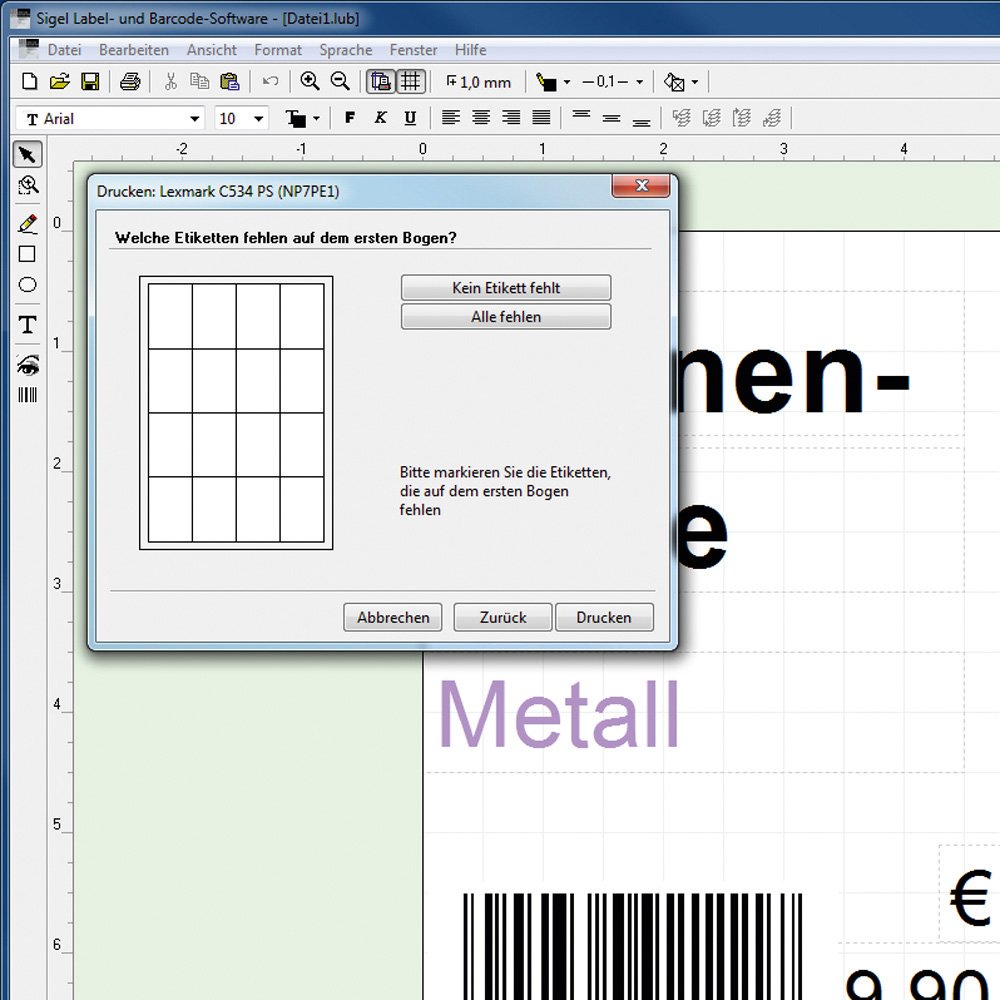Viewport: 1000px width, 1000px height.
Task: Open the line width 0,1 dropdown
Action: coord(639,82)
